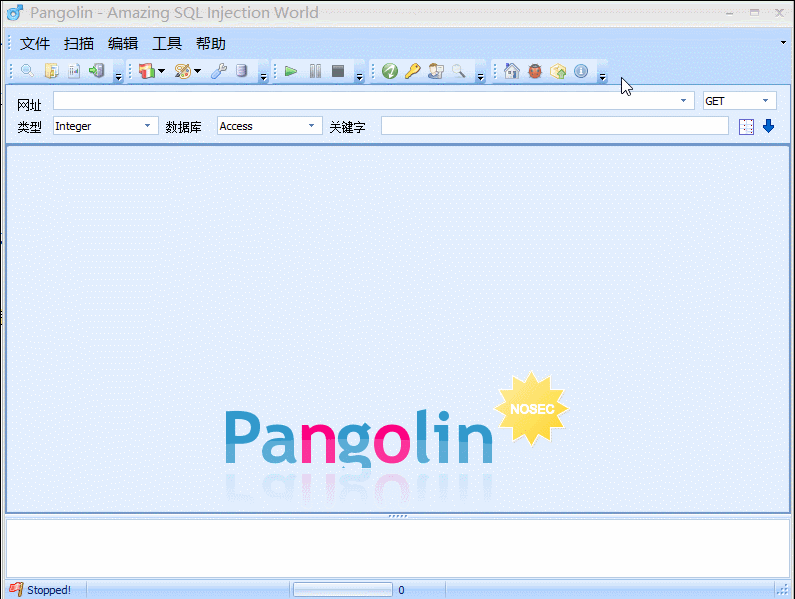Click the blue info icon
Viewport: 795px width, 599px height.
(581, 71)
